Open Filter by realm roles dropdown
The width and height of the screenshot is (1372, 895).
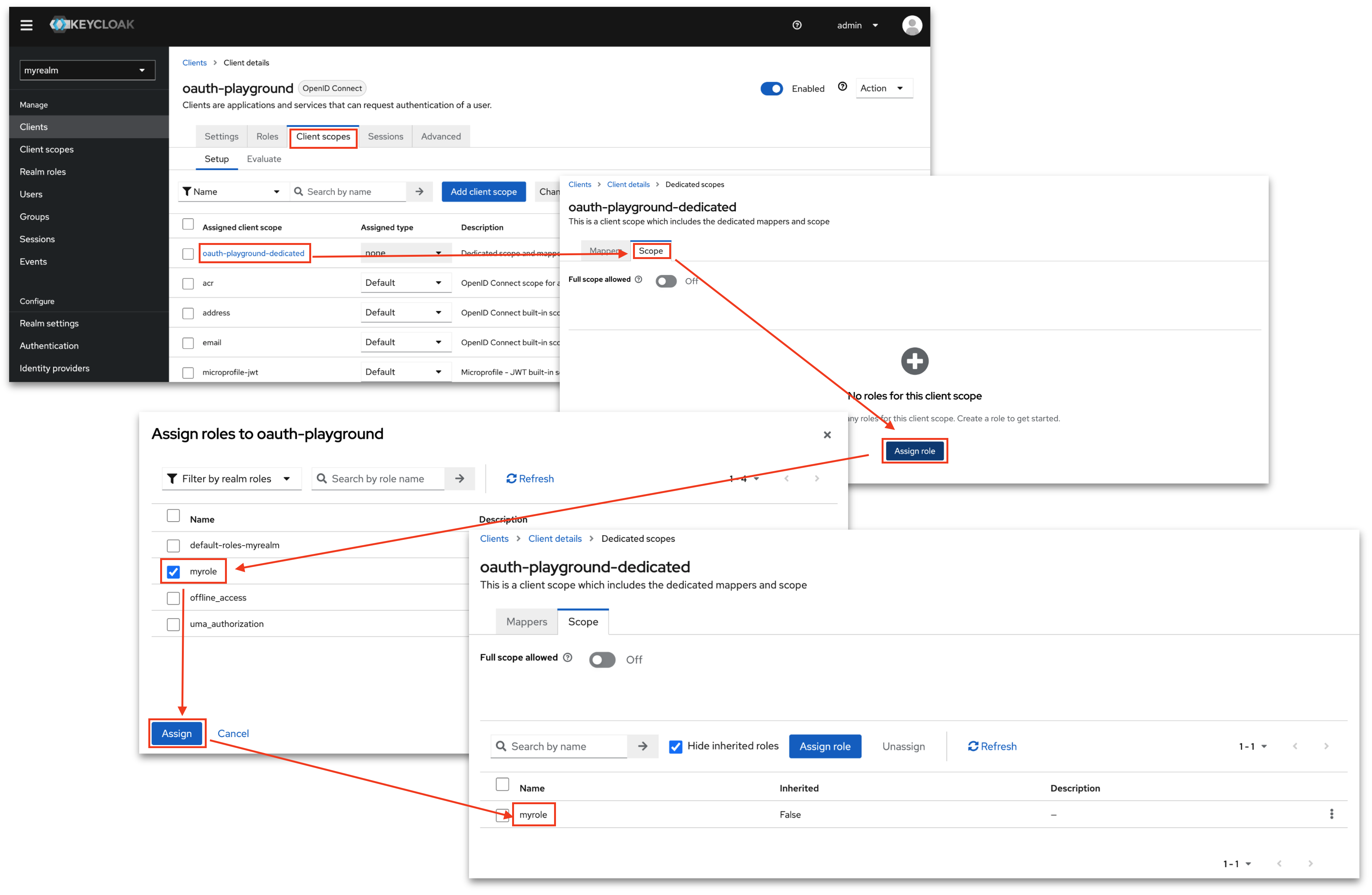231,479
